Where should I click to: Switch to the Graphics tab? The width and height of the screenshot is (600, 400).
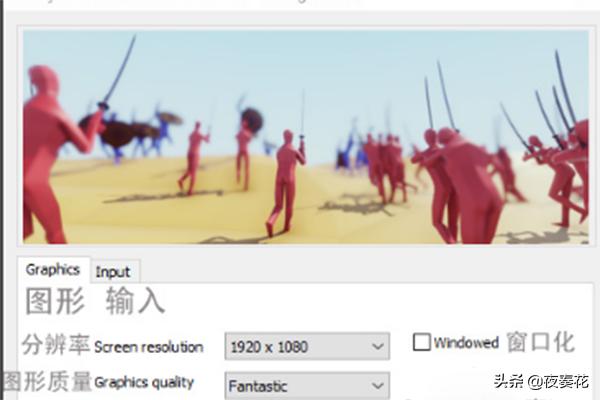pos(53,270)
